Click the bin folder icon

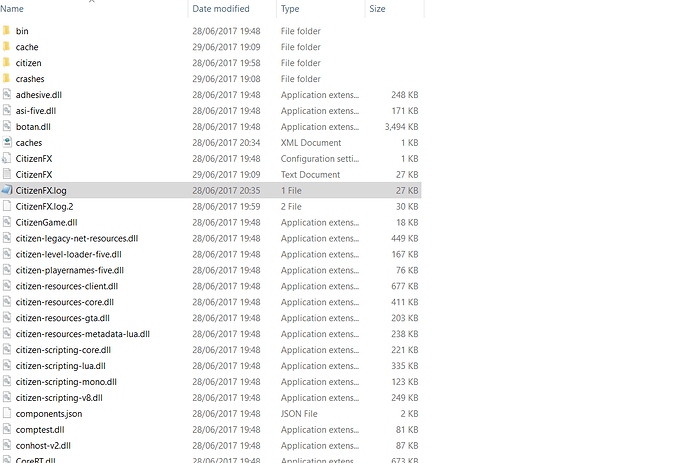tap(6, 30)
